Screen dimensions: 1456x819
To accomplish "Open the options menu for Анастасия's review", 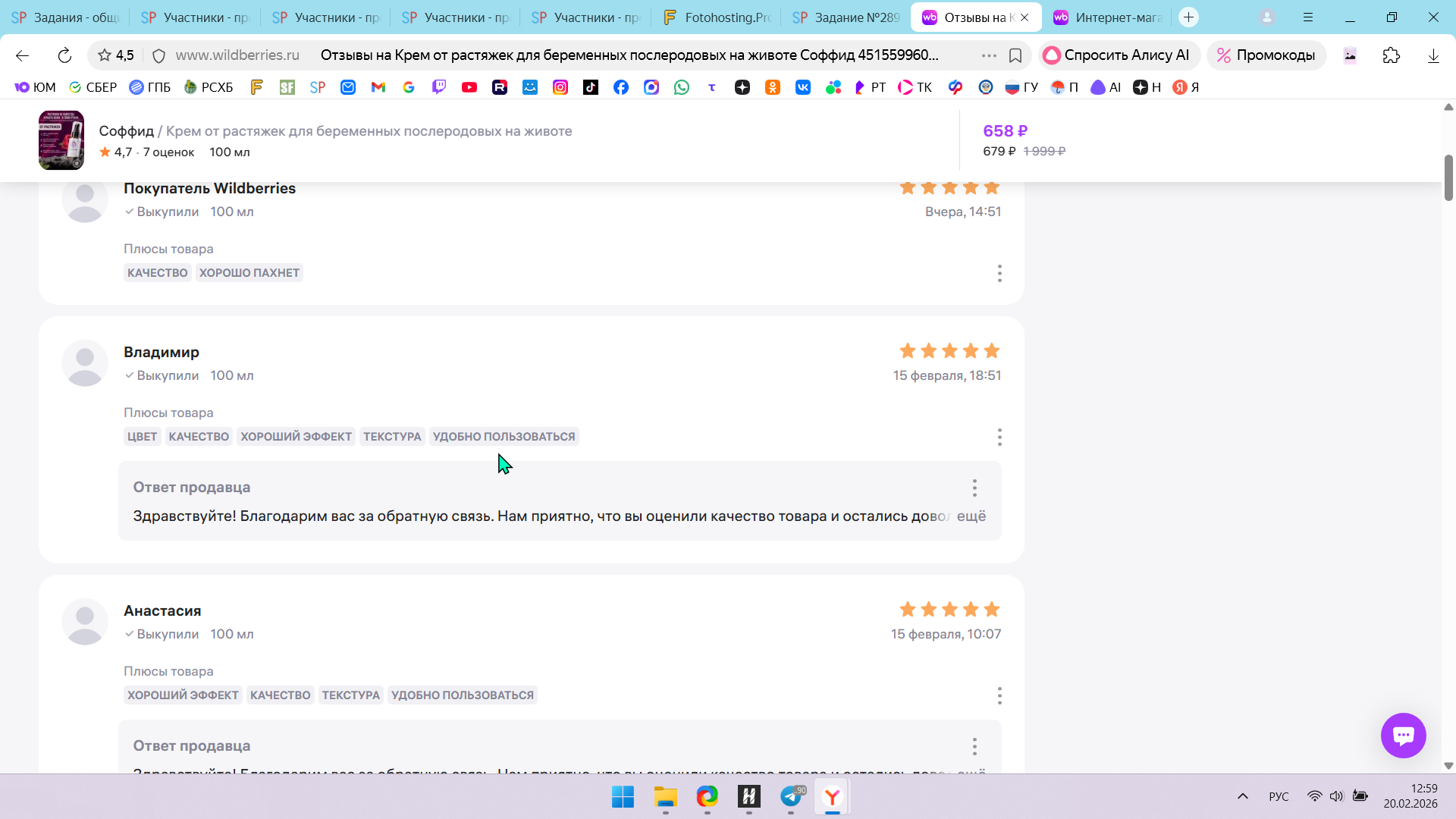I will [x=999, y=695].
